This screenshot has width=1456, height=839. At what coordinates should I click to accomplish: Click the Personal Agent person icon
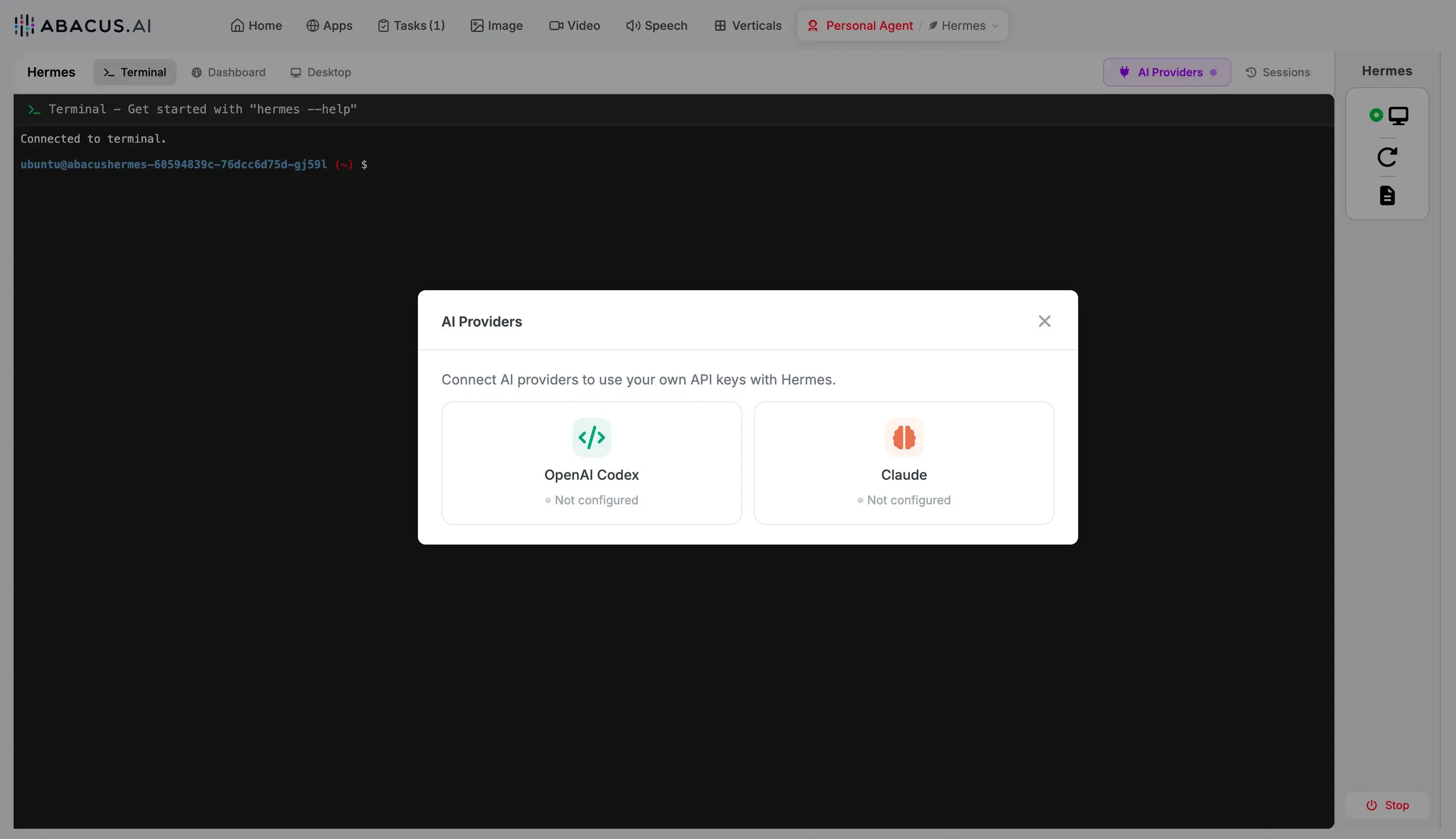pos(812,25)
